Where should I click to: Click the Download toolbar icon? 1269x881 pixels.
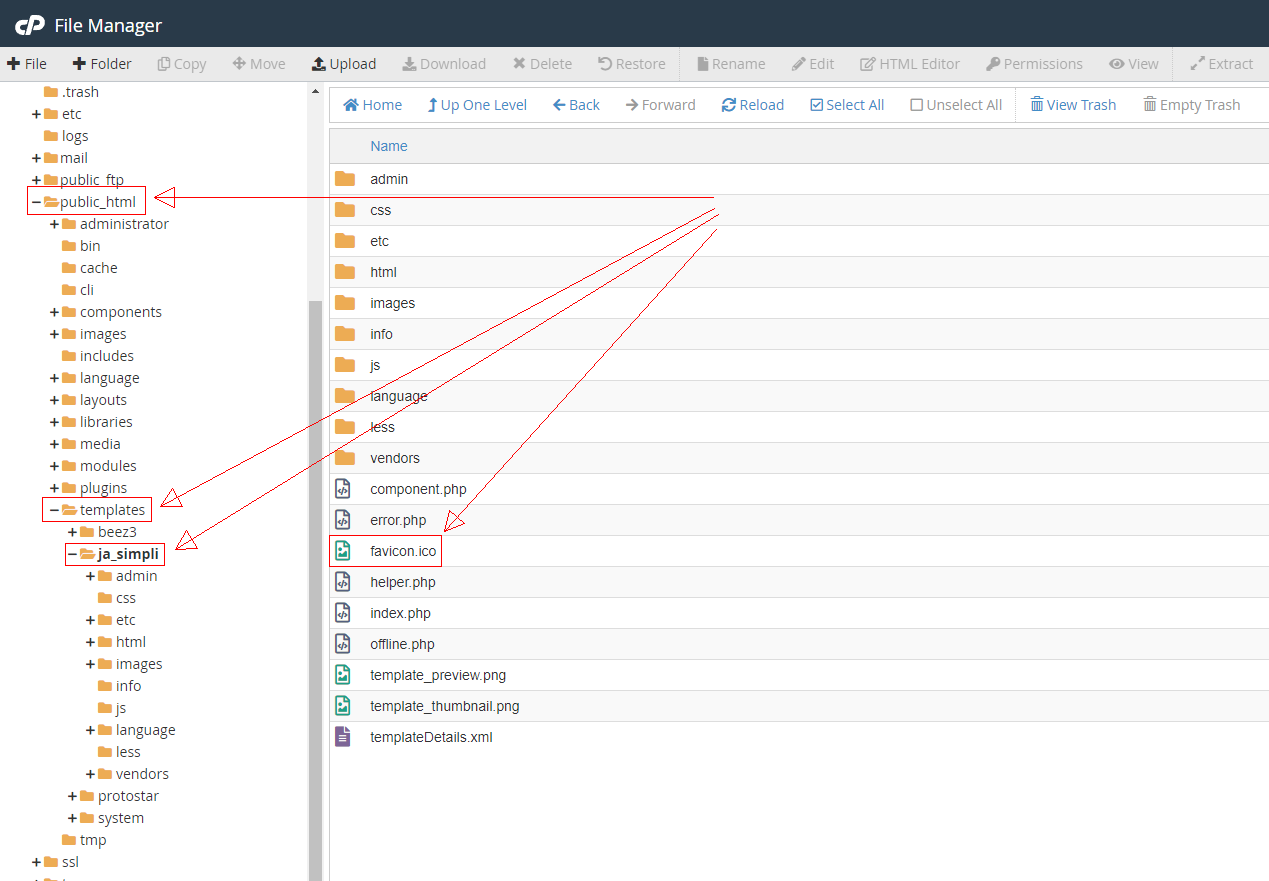click(444, 63)
